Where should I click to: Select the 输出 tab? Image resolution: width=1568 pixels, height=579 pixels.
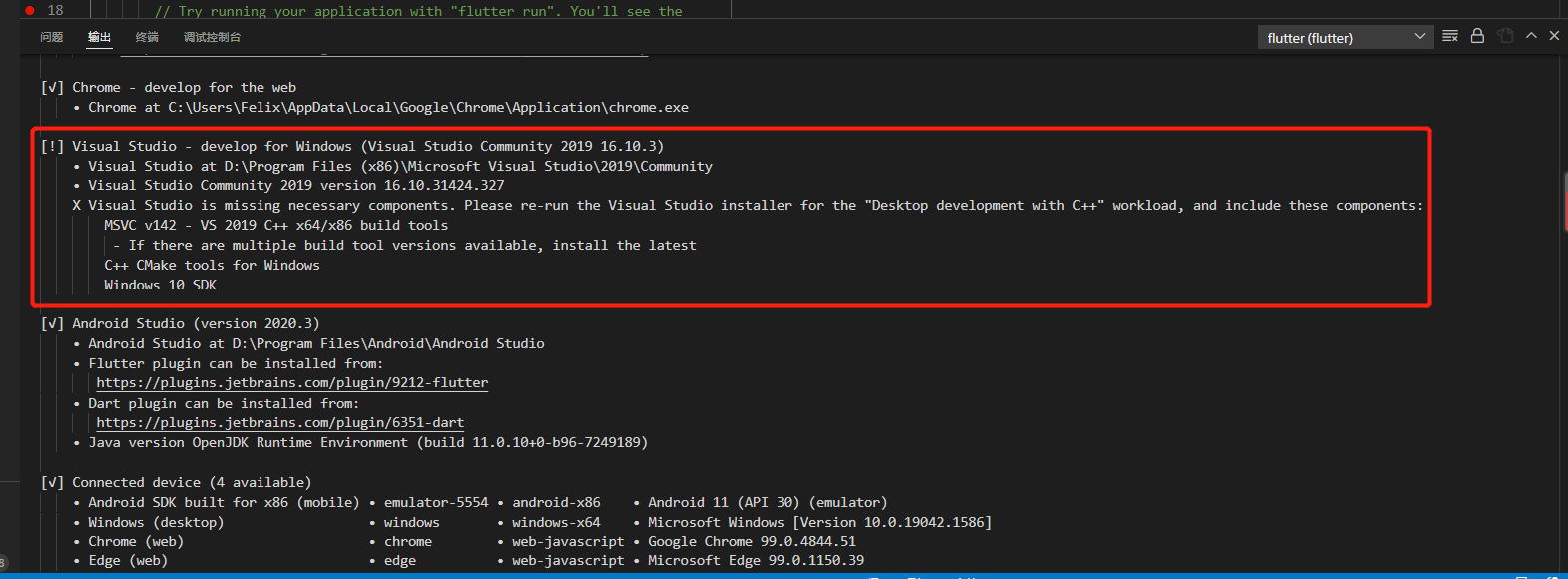point(99,37)
